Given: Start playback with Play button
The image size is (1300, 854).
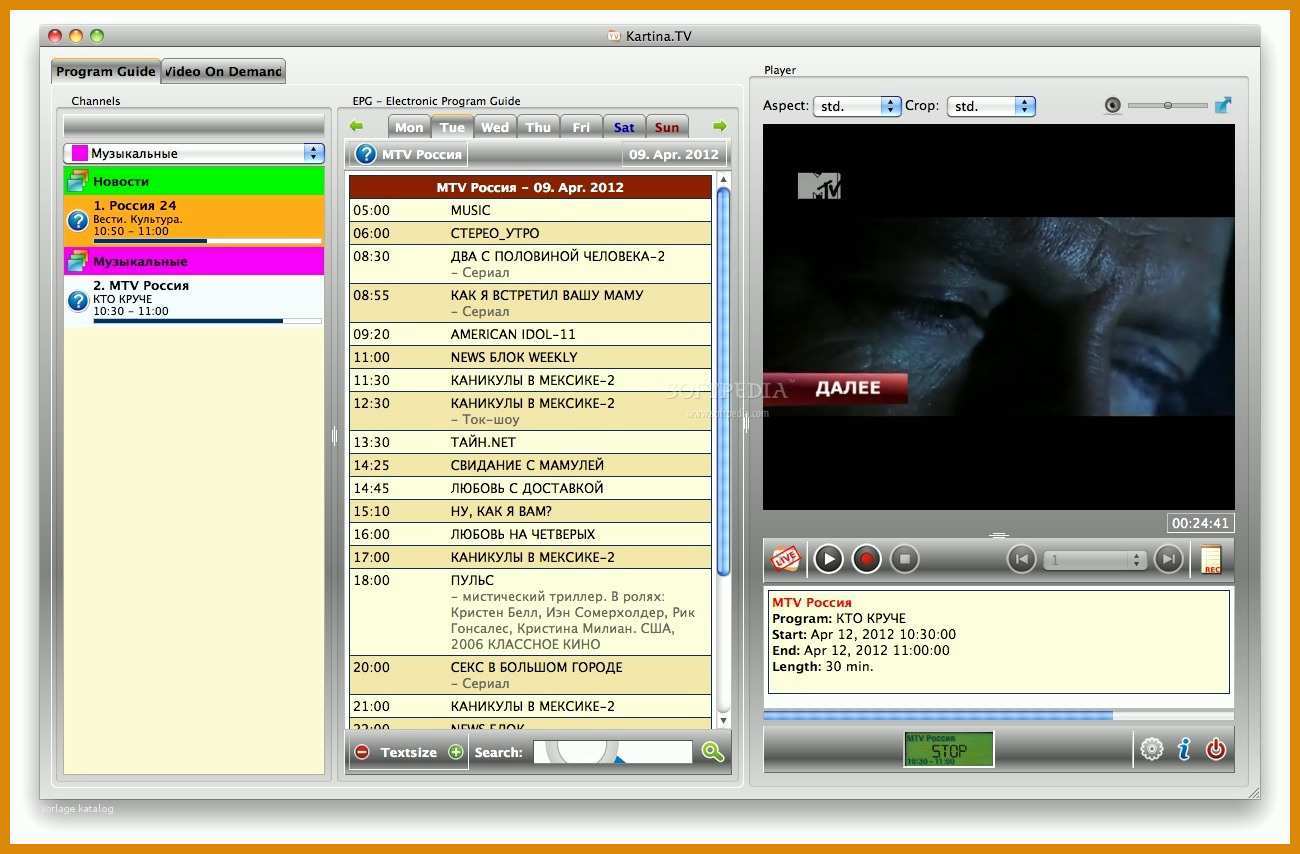Looking at the screenshot, I should pos(828,559).
